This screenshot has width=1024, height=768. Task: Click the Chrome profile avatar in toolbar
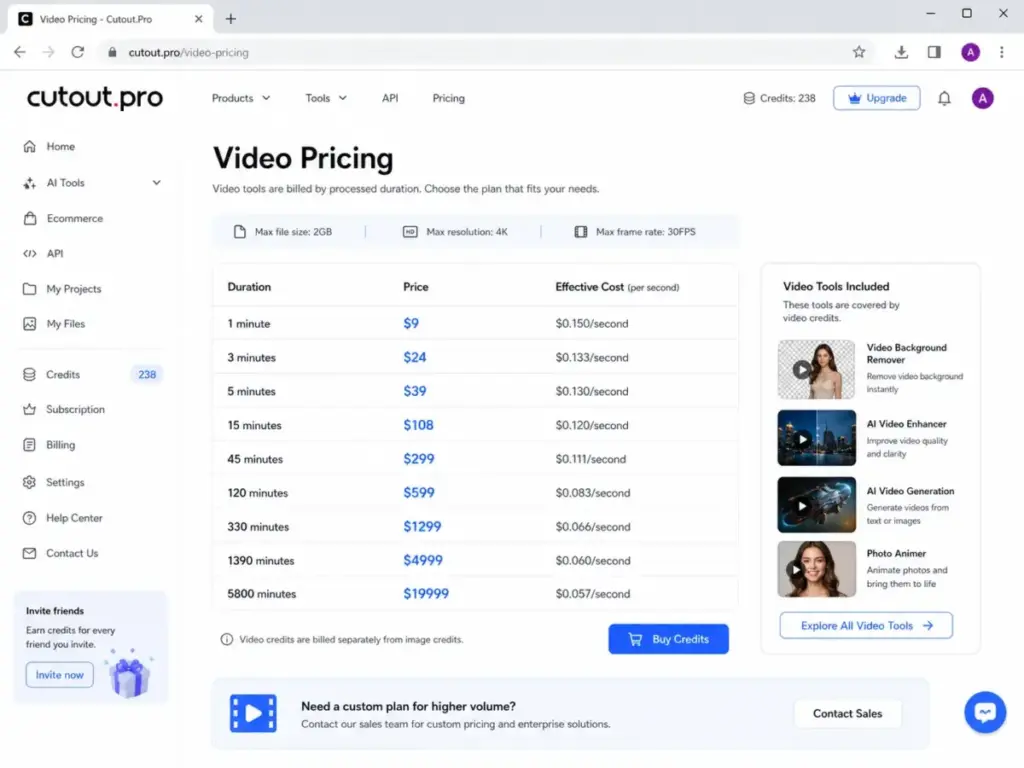[970, 52]
